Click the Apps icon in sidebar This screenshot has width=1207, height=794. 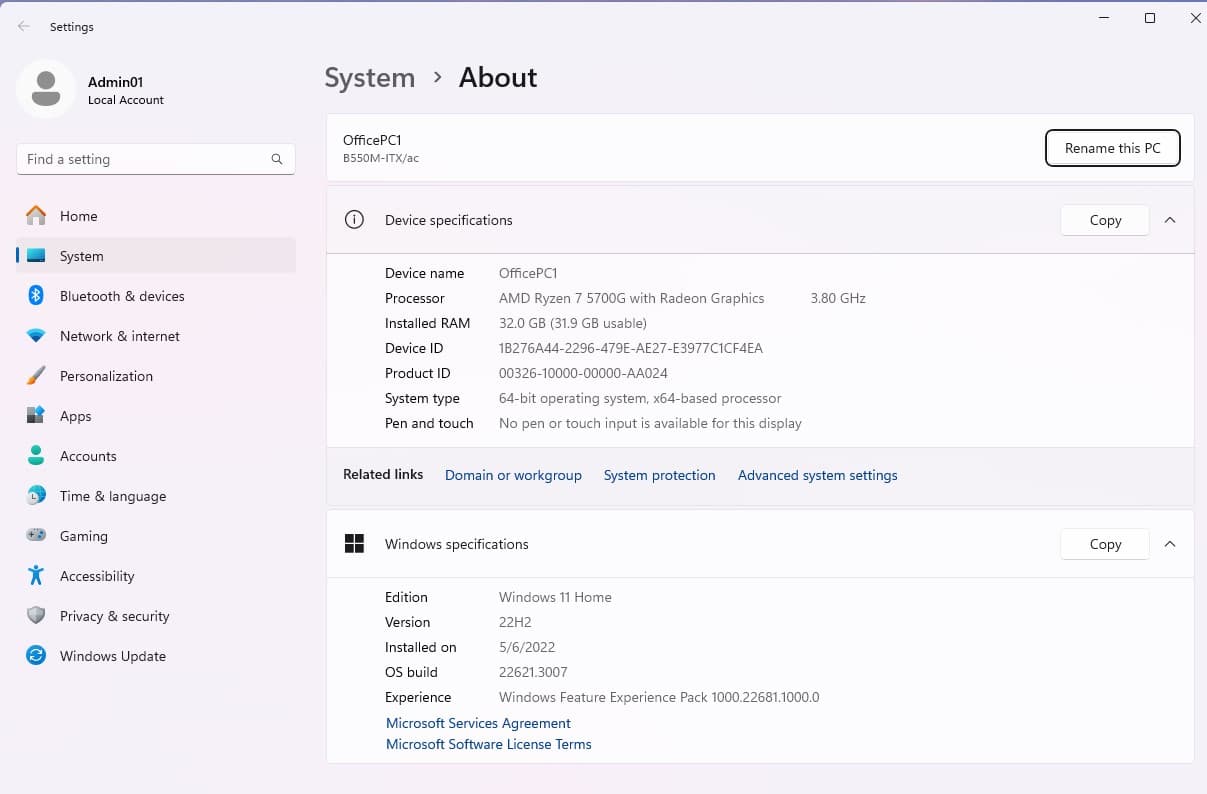point(36,416)
